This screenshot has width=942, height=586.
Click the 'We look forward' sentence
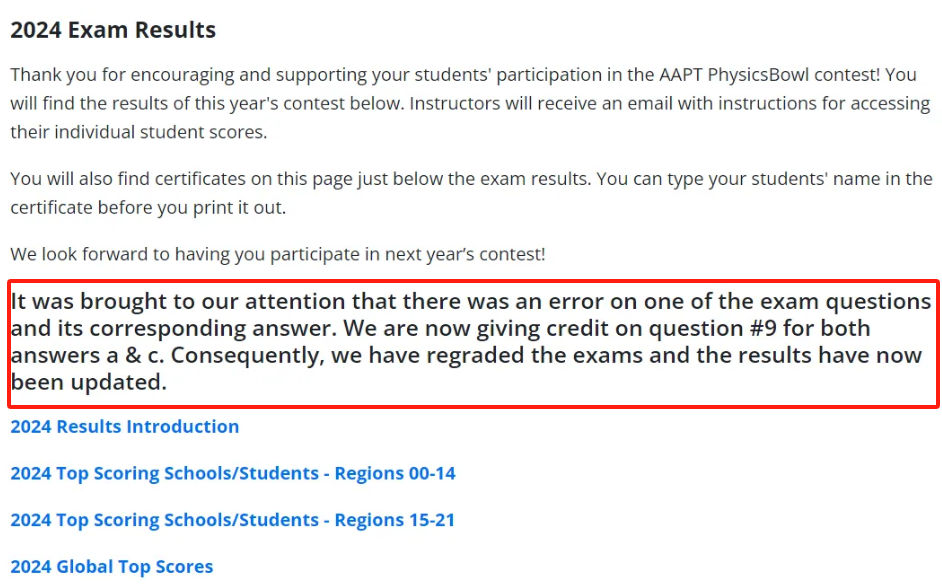click(x=278, y=254)
